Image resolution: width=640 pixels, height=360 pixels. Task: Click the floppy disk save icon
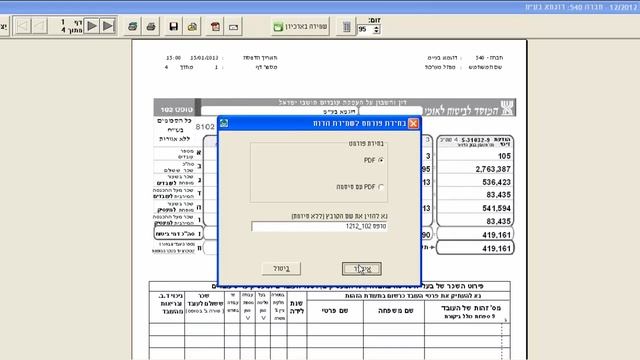[173, 27]
